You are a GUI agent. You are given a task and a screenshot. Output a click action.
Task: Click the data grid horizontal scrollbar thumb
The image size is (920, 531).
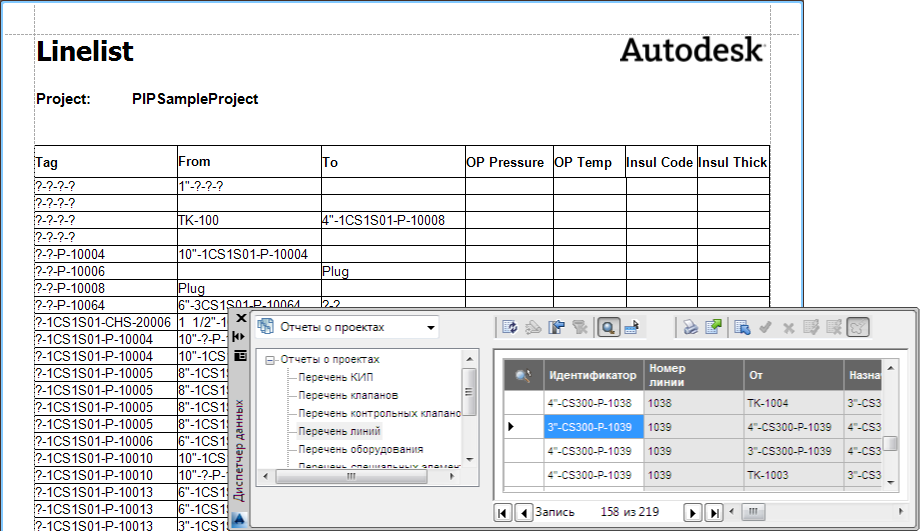coord(753,512)
